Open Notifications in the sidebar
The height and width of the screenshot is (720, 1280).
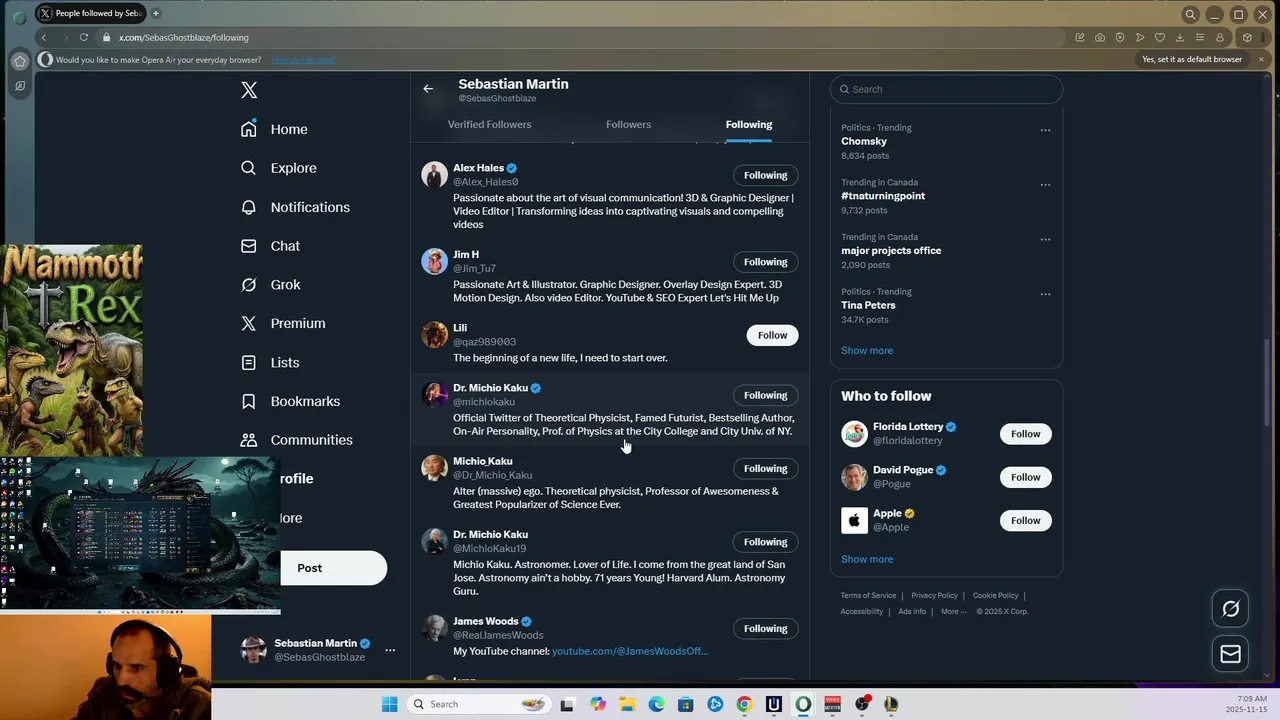(x=295, y=207)
